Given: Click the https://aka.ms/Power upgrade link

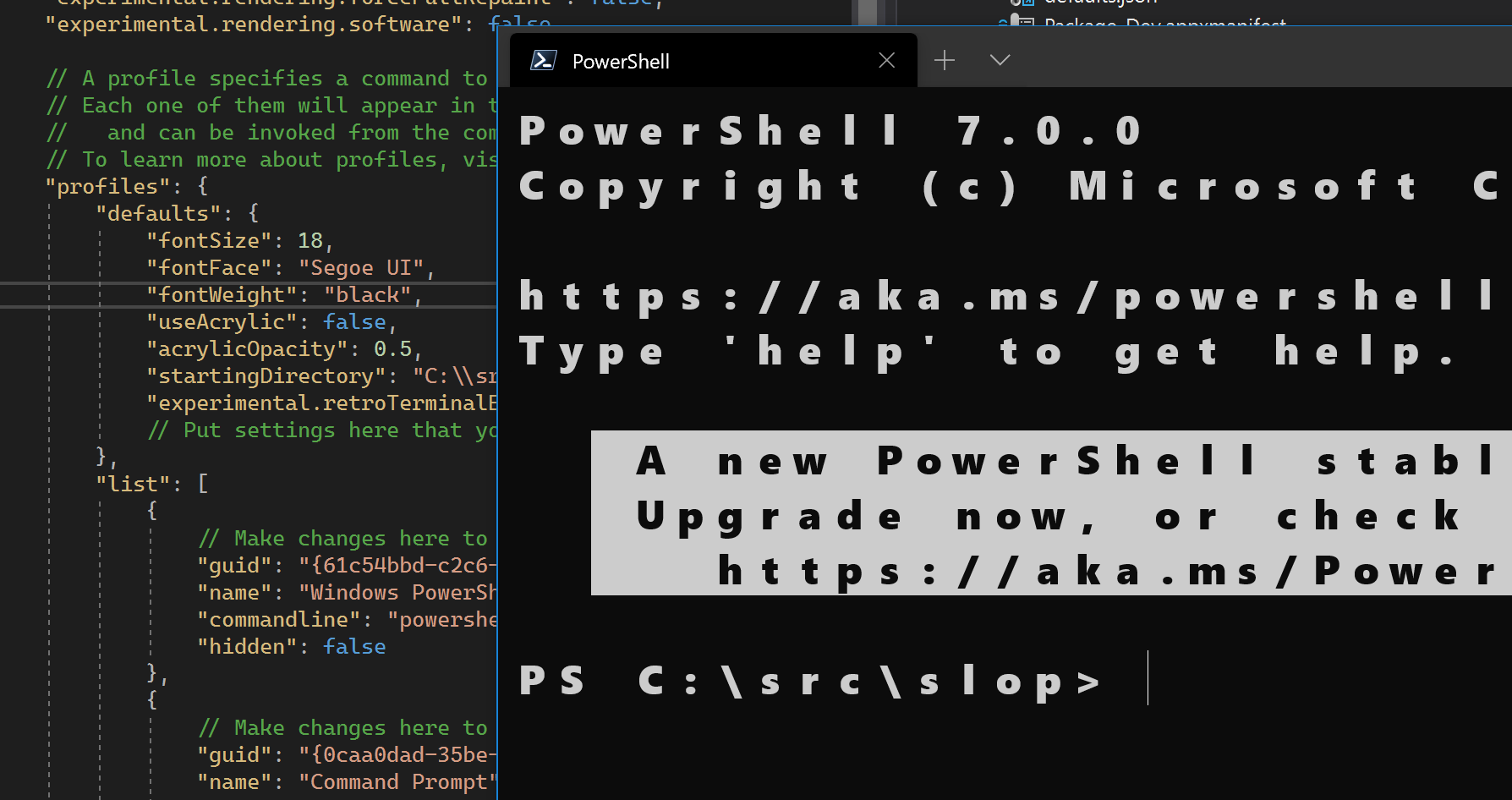Looking at the screenshot, I should click(x=1106, y=571).
